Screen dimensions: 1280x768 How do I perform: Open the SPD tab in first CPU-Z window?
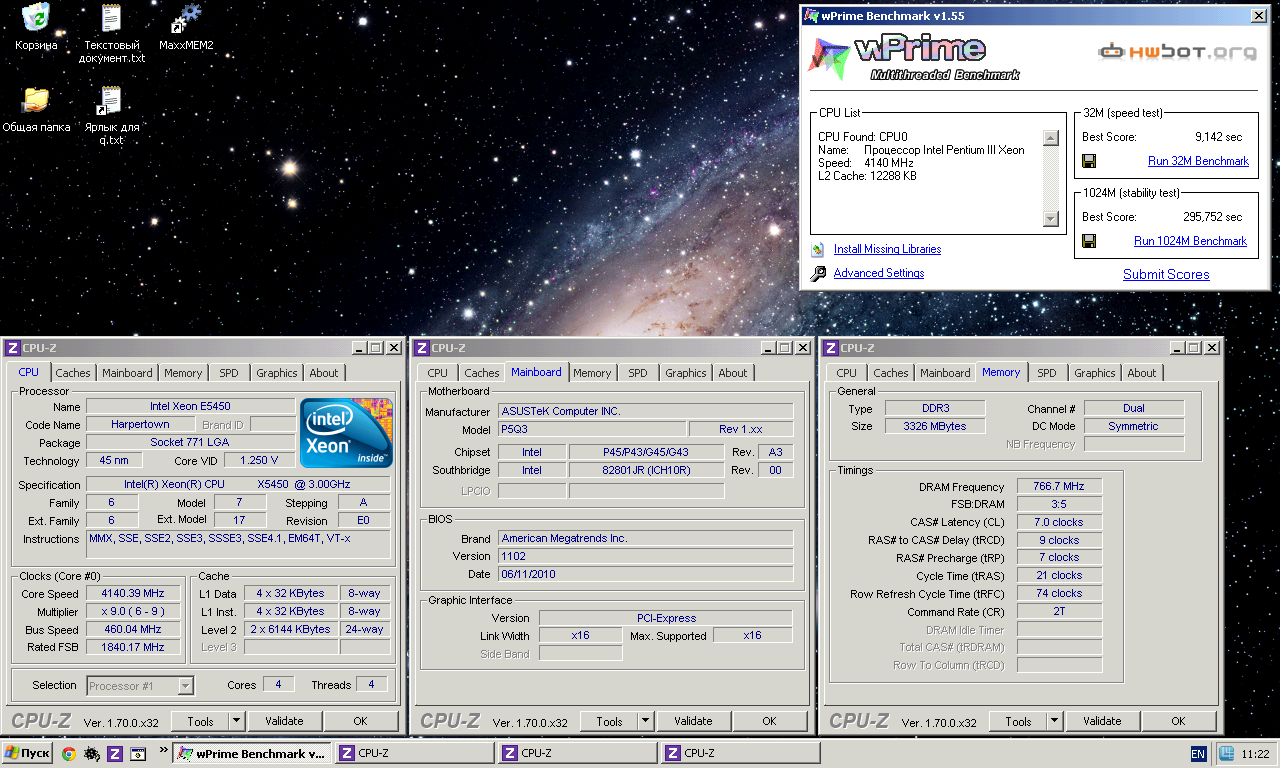pyautogui.click(x=229, y=373)
